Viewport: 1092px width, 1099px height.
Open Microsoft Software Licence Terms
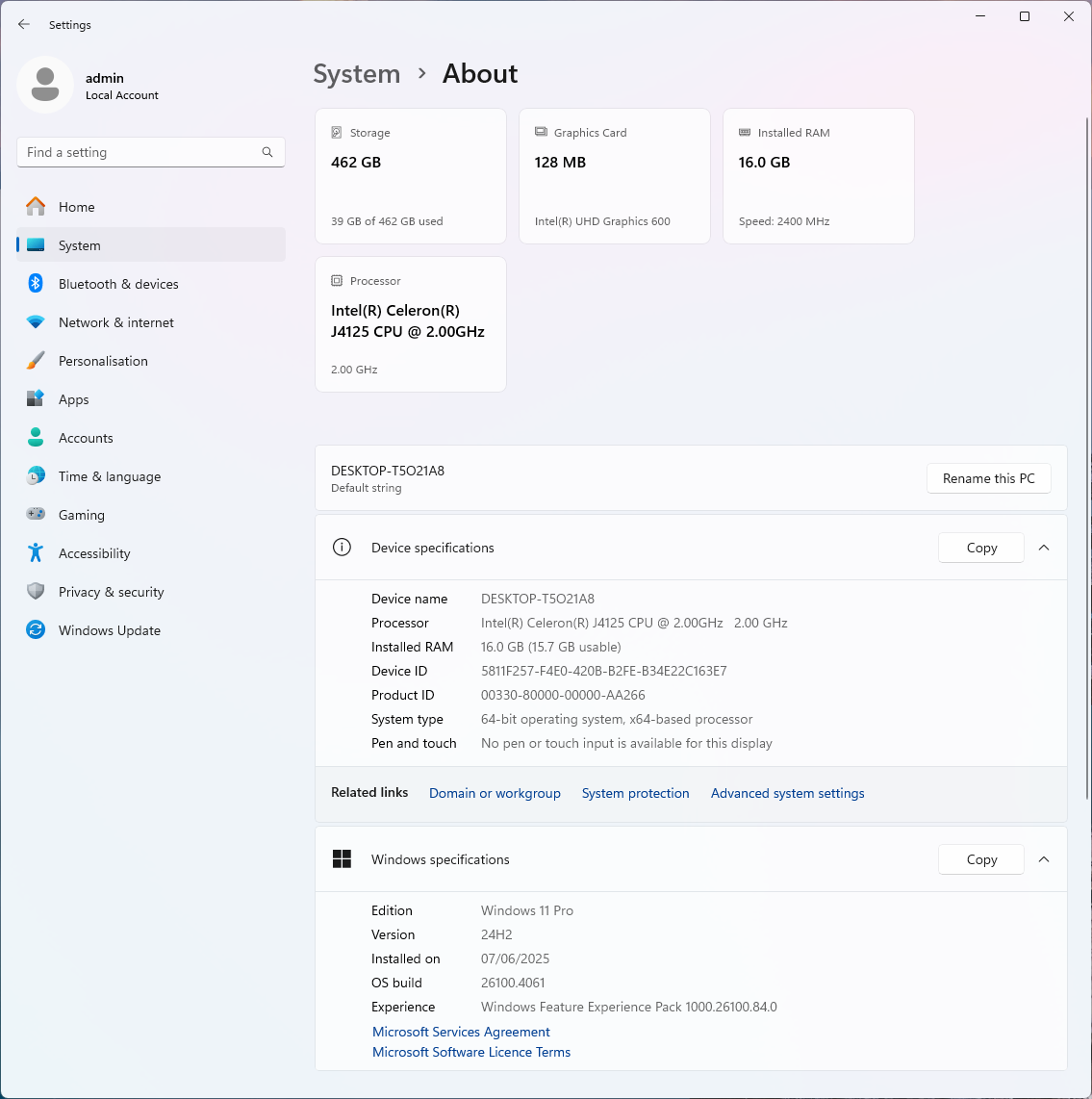click(x=471, y=1052)
